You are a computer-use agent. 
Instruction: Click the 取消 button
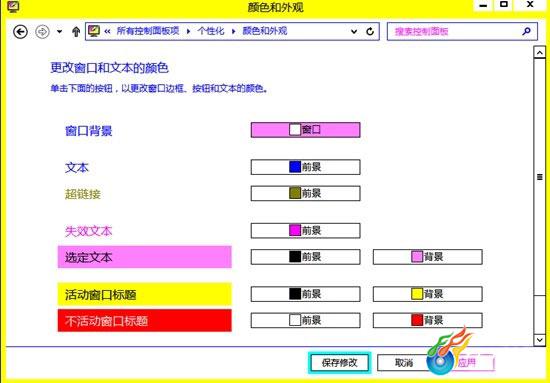403,363
